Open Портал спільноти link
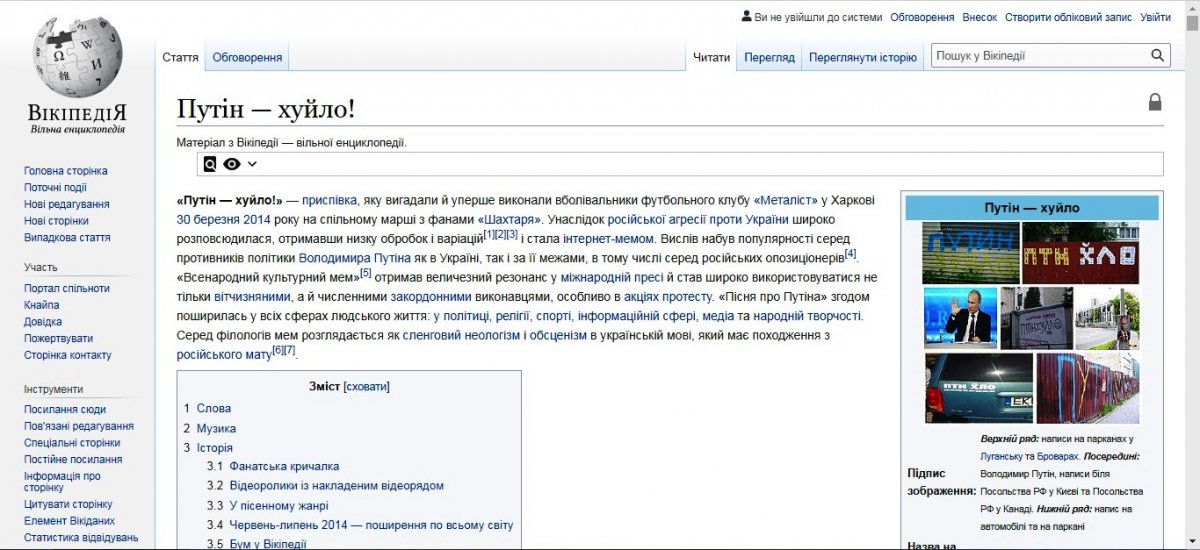The height and width of the screenshot is (550, 1200). click(67, 288)
